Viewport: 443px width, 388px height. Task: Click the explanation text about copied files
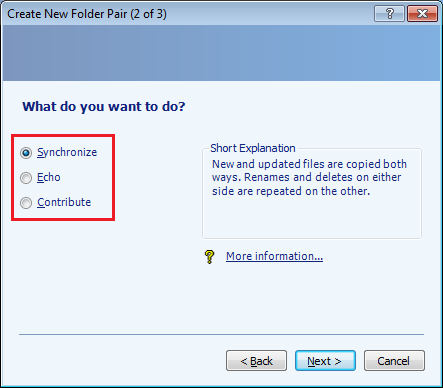point(309,177)
